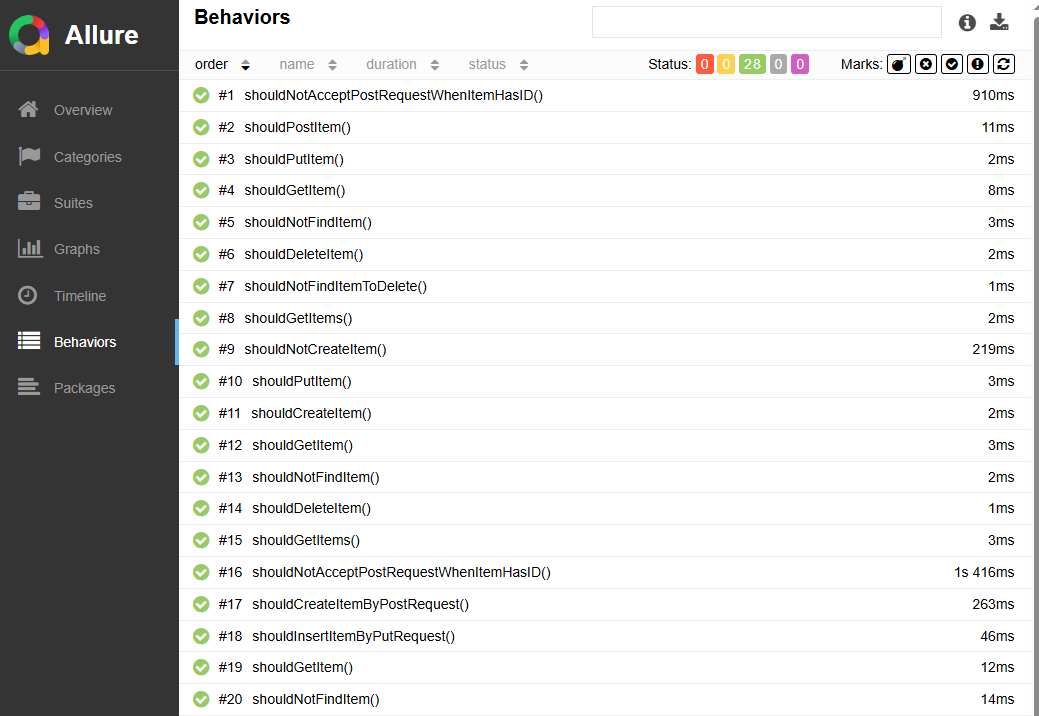Toggle the exclamation mark filter
Image resolution: width=1039 pixels, height=716 pixels.
point(978,64)
